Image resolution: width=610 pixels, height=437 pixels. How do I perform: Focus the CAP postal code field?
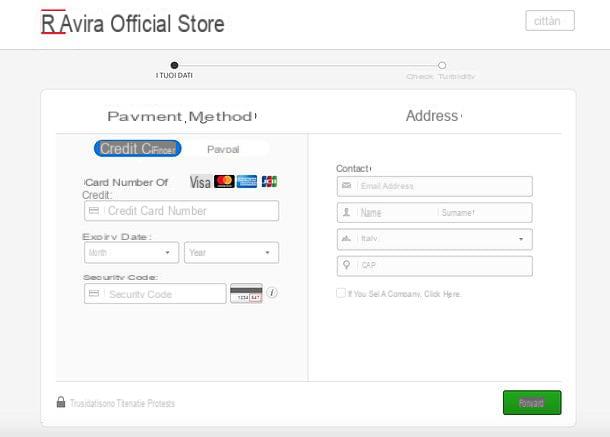435,266
